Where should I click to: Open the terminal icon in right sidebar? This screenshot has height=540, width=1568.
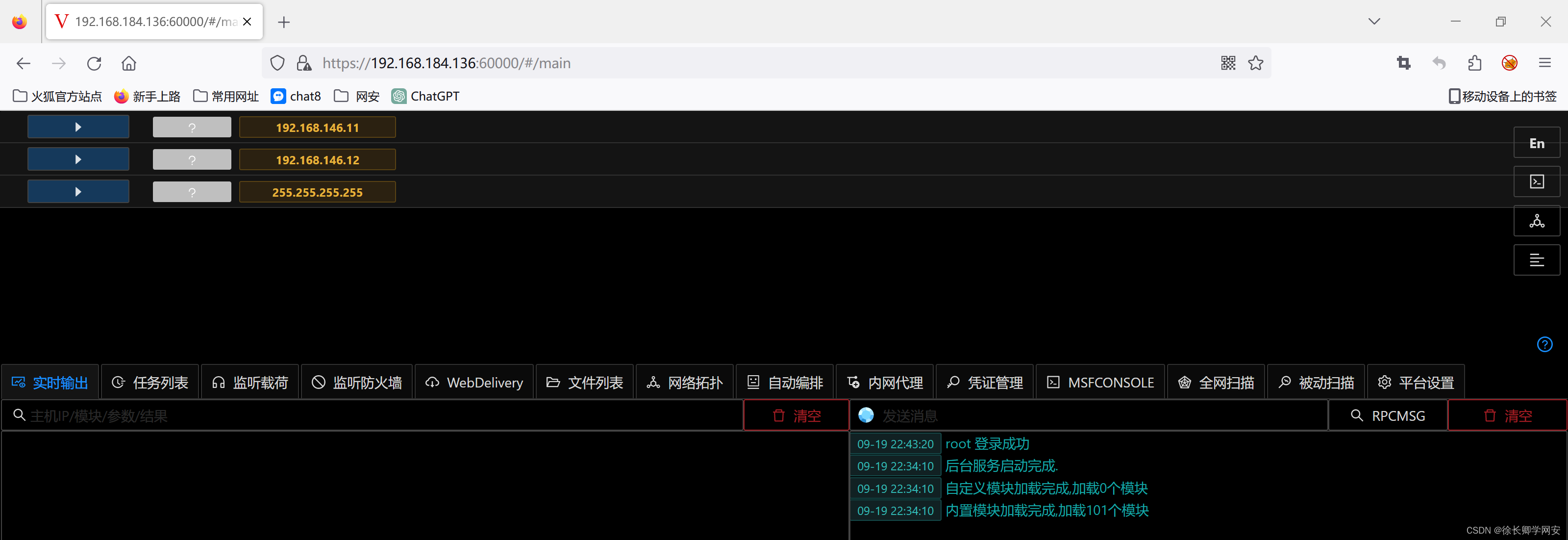1537,181
